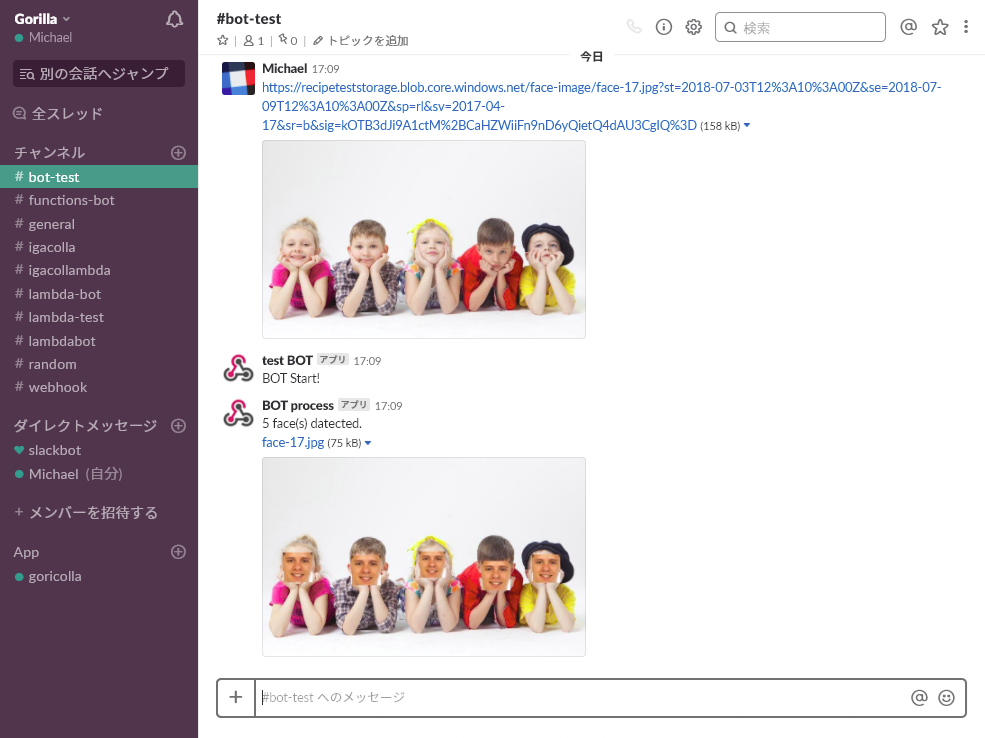The image size is (985, 738).
Task: Click the Michael sender name on message
Action: tap(285, 68)
